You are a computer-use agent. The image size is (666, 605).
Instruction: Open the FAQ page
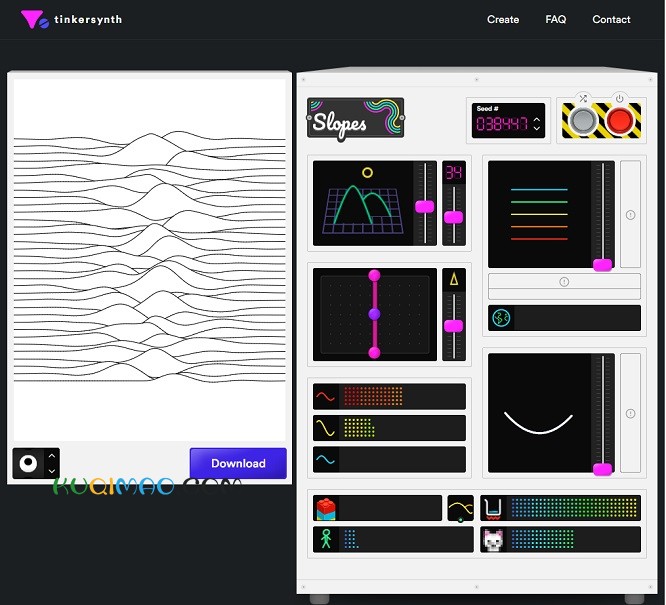coord(556,19)
